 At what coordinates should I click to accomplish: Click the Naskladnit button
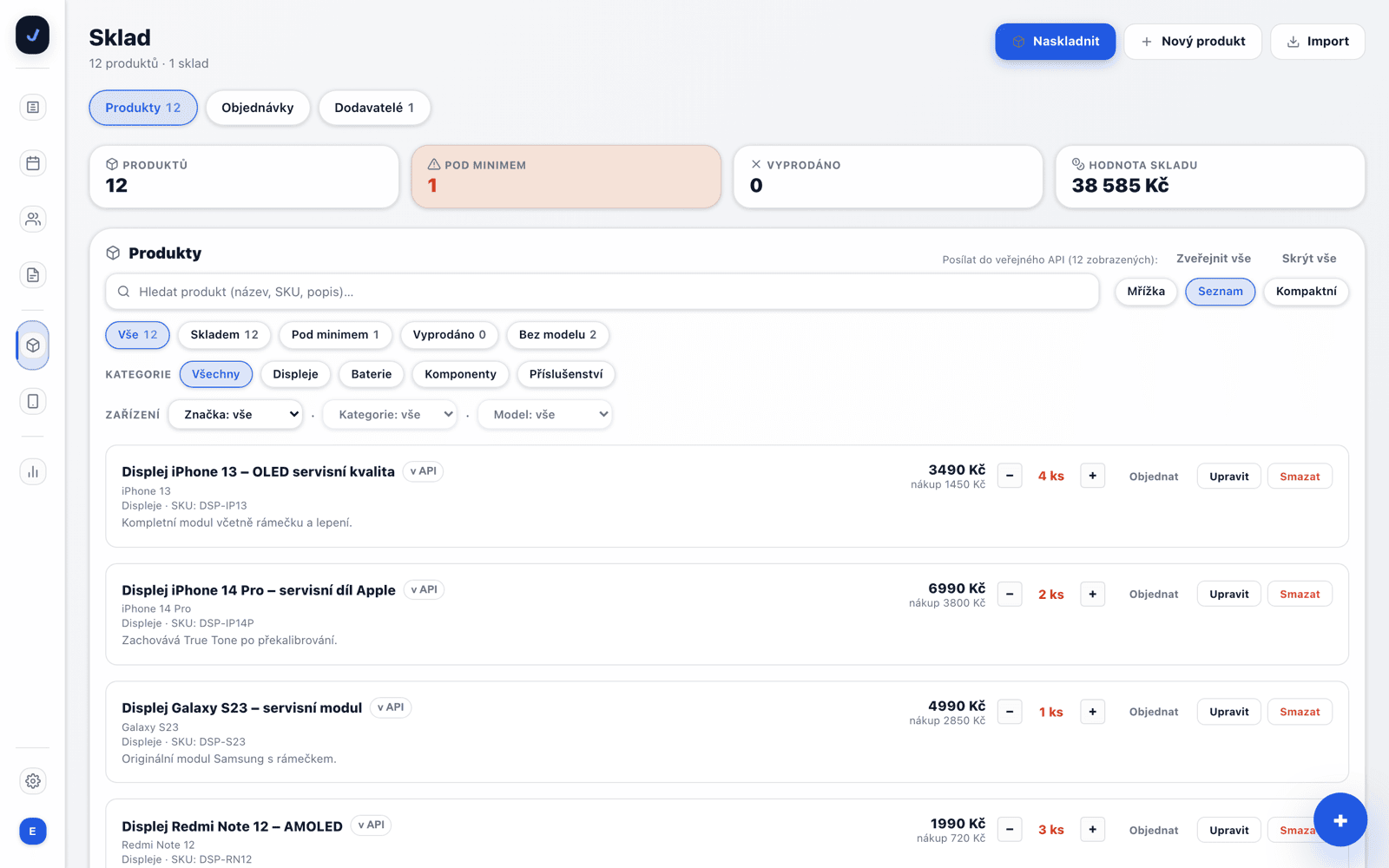pyautogui.click(x=1056, y=42)
